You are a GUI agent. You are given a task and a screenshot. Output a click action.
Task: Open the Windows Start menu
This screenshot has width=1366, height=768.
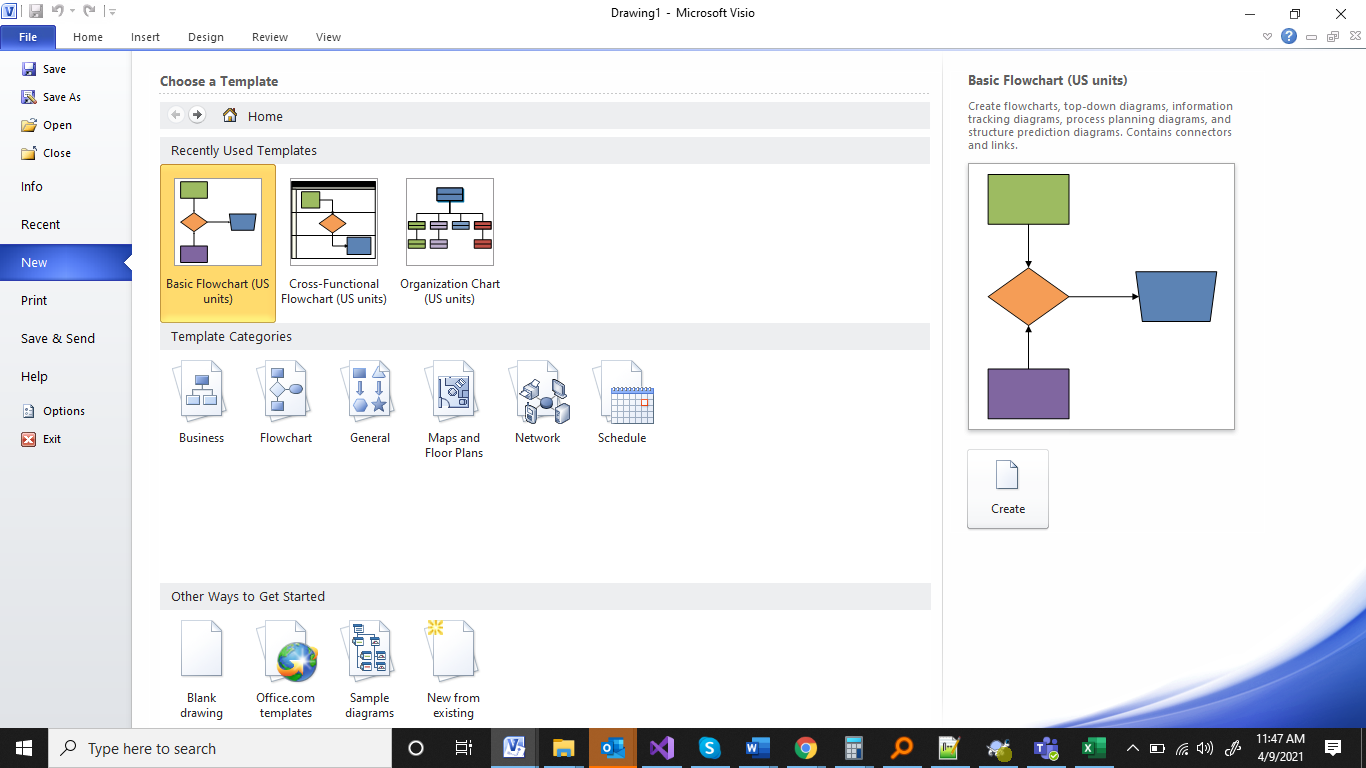(x=24, y=748)
